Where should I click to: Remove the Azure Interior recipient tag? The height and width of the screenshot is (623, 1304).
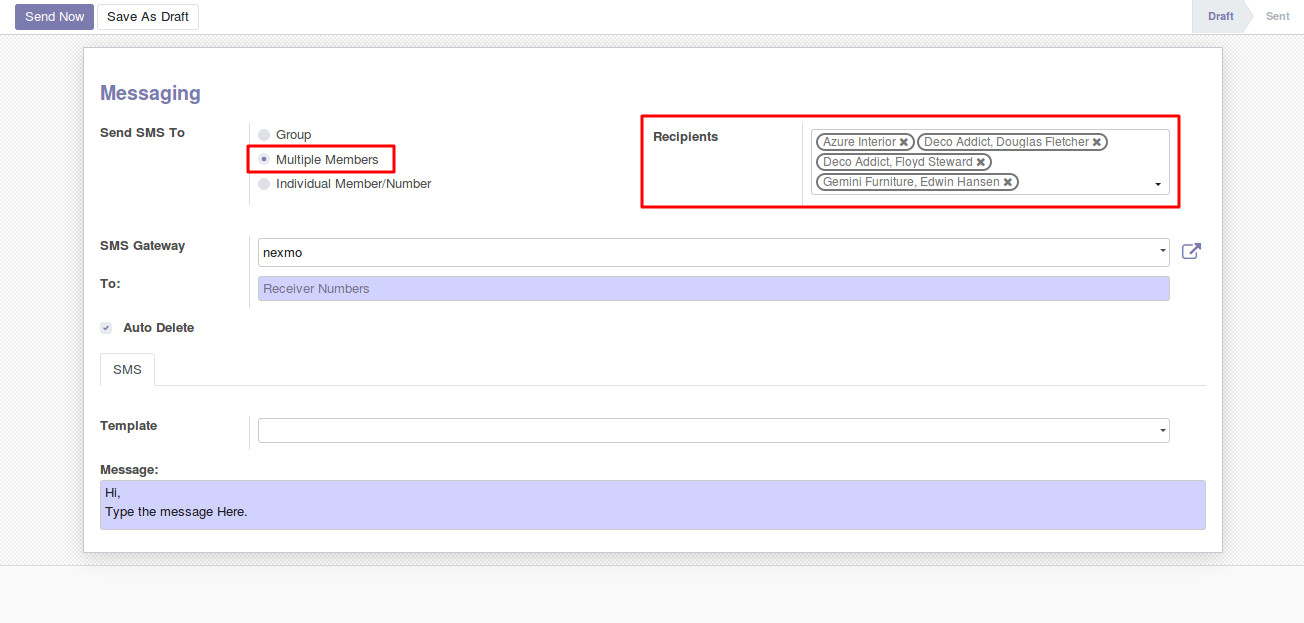904,142
